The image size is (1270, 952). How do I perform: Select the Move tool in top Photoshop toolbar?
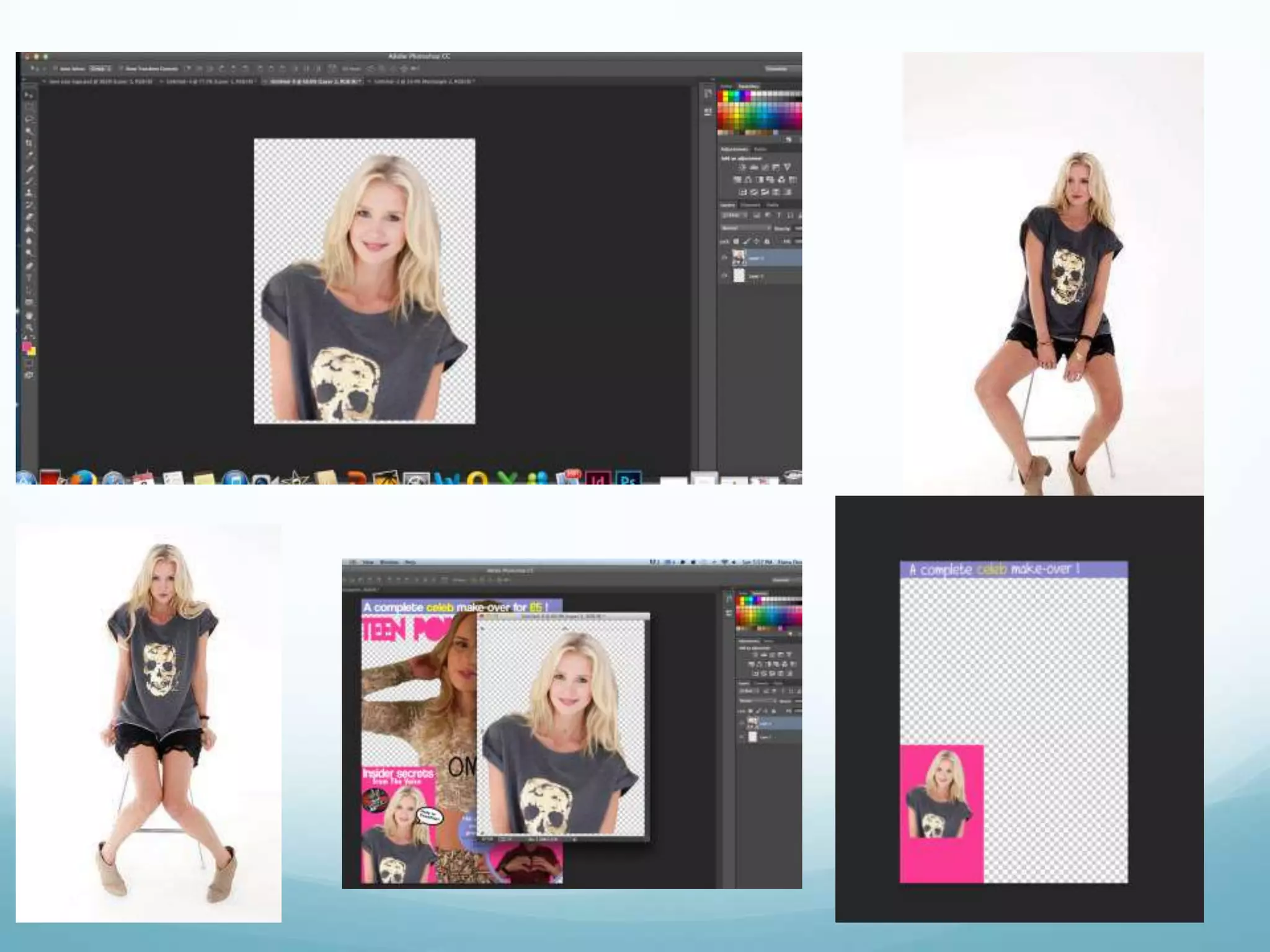click(29, 95)
